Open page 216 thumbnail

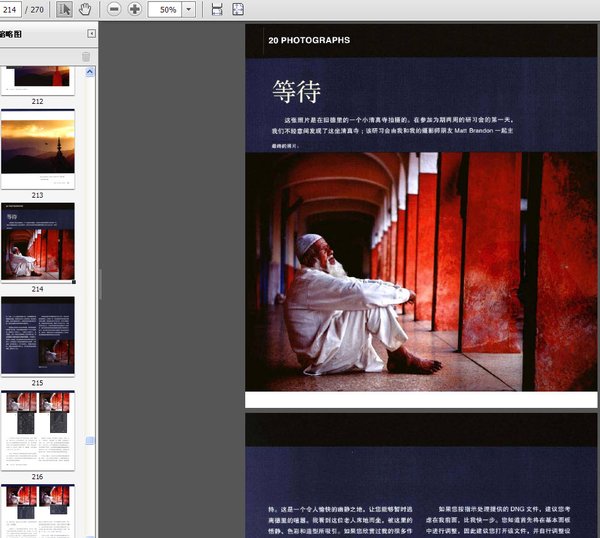38,430
